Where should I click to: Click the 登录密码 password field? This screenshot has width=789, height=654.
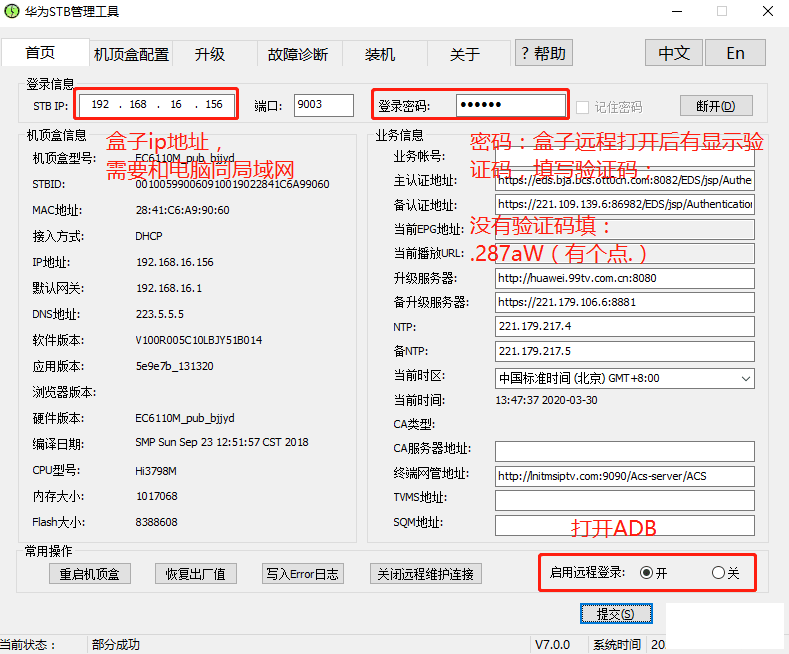[510, 105]
